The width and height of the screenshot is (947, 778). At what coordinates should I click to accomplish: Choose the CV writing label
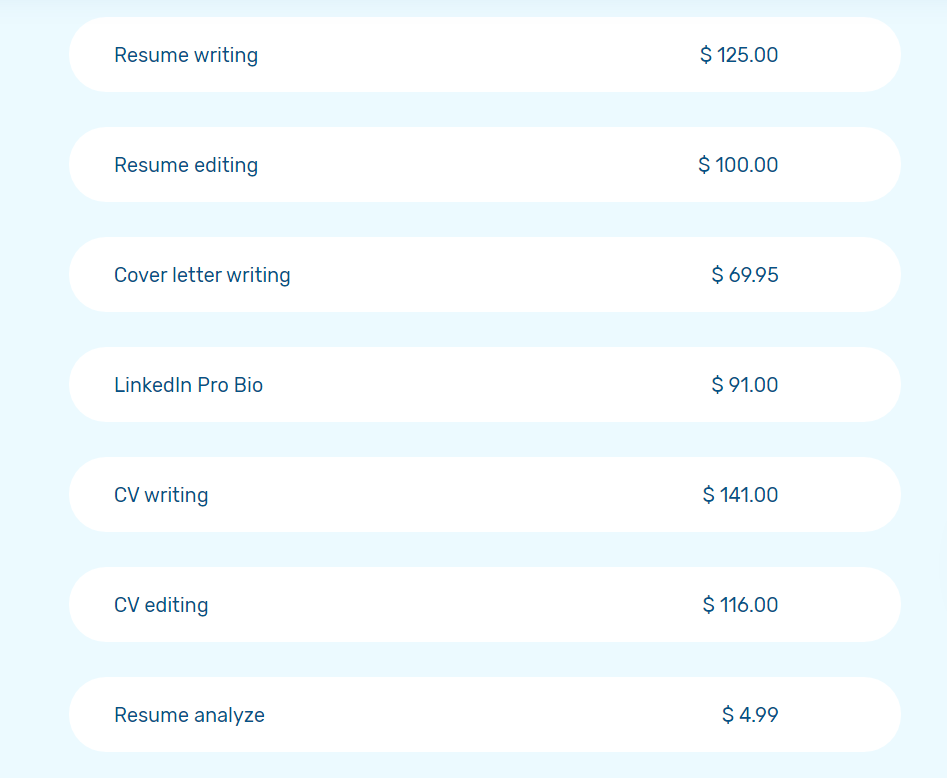(x=161, y=495)
